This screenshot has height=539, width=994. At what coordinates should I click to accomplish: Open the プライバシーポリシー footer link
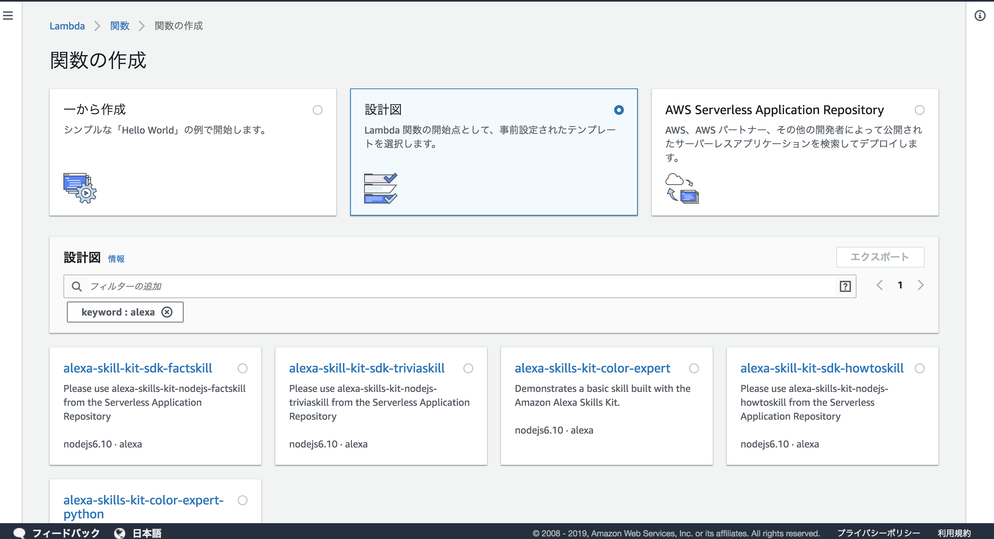pos(879,533)
